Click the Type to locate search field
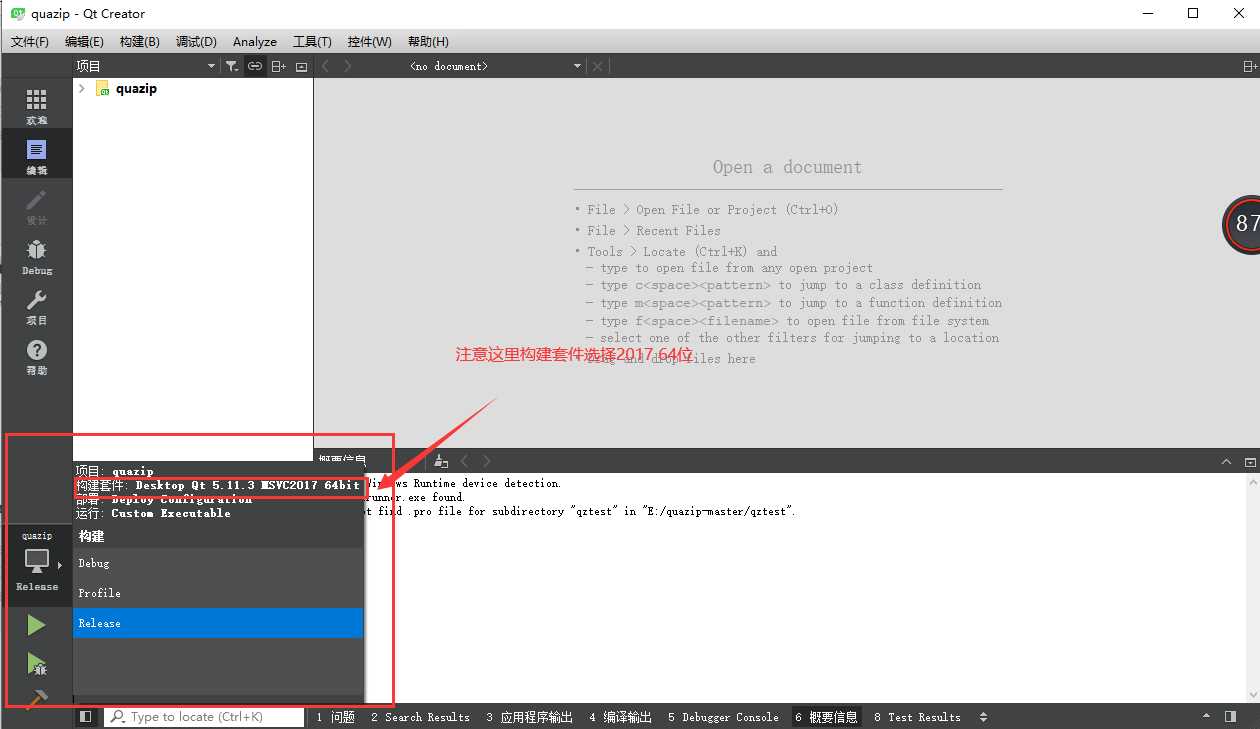Viewport: 1260px width, 729px height. pos(204,717)
